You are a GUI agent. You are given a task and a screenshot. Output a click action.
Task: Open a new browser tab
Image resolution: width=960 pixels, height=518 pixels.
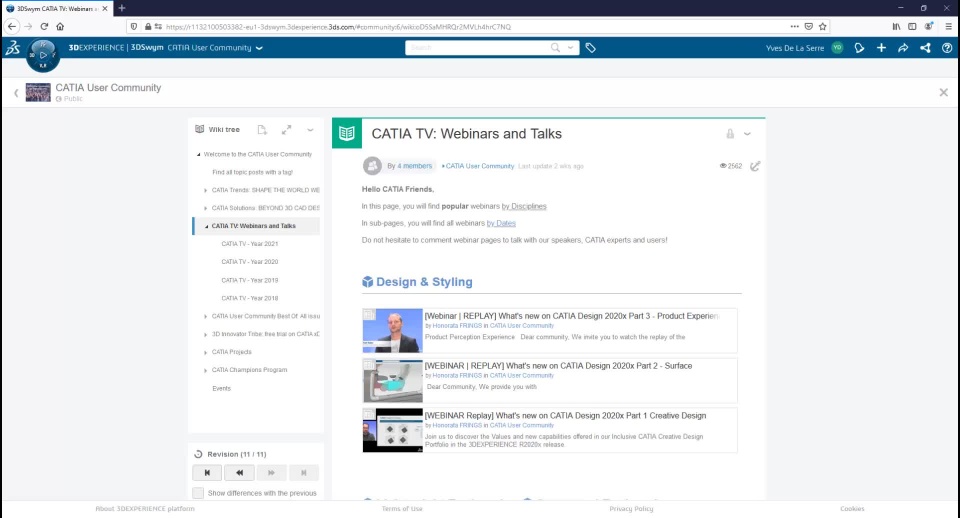122,8
